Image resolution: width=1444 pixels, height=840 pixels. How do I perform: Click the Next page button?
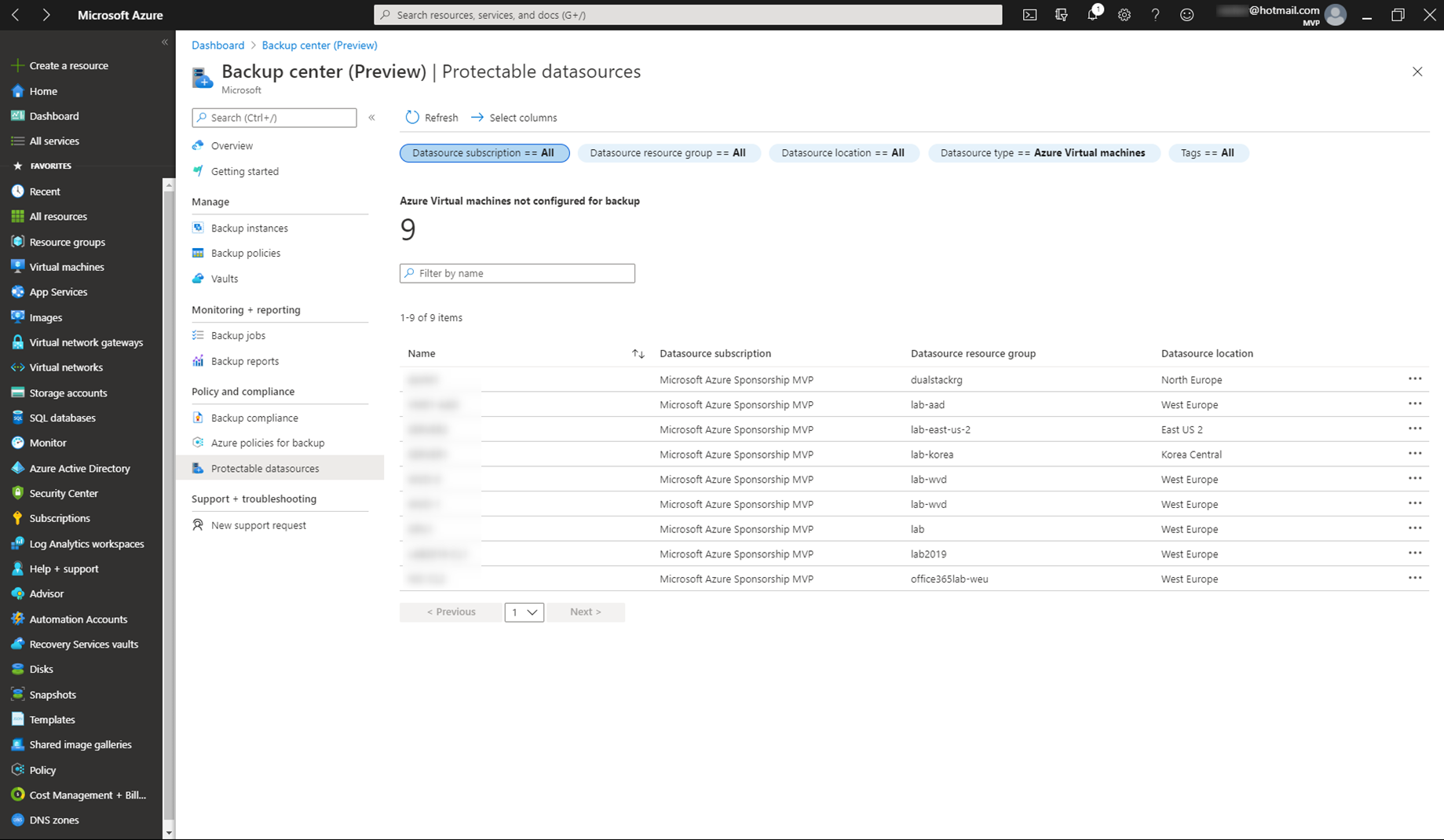click(585, 612)
